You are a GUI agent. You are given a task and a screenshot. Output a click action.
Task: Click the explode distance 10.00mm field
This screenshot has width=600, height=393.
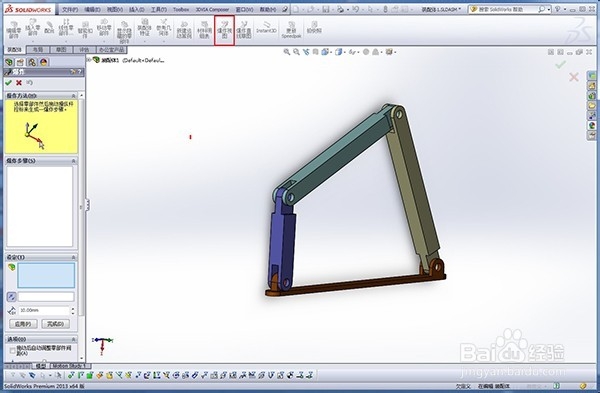44,310
